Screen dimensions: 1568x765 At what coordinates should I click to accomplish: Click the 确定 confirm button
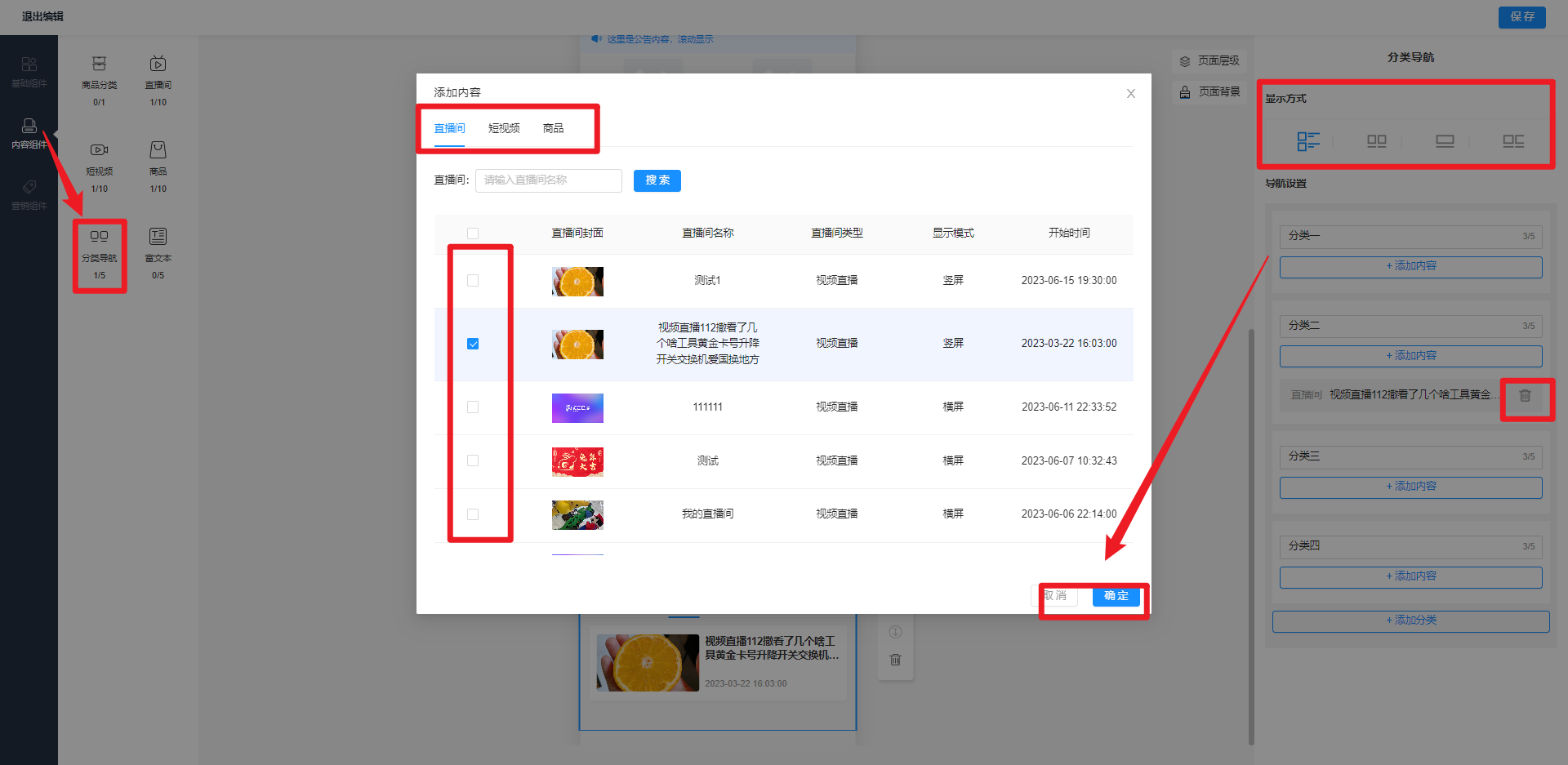coord(1116,596)
